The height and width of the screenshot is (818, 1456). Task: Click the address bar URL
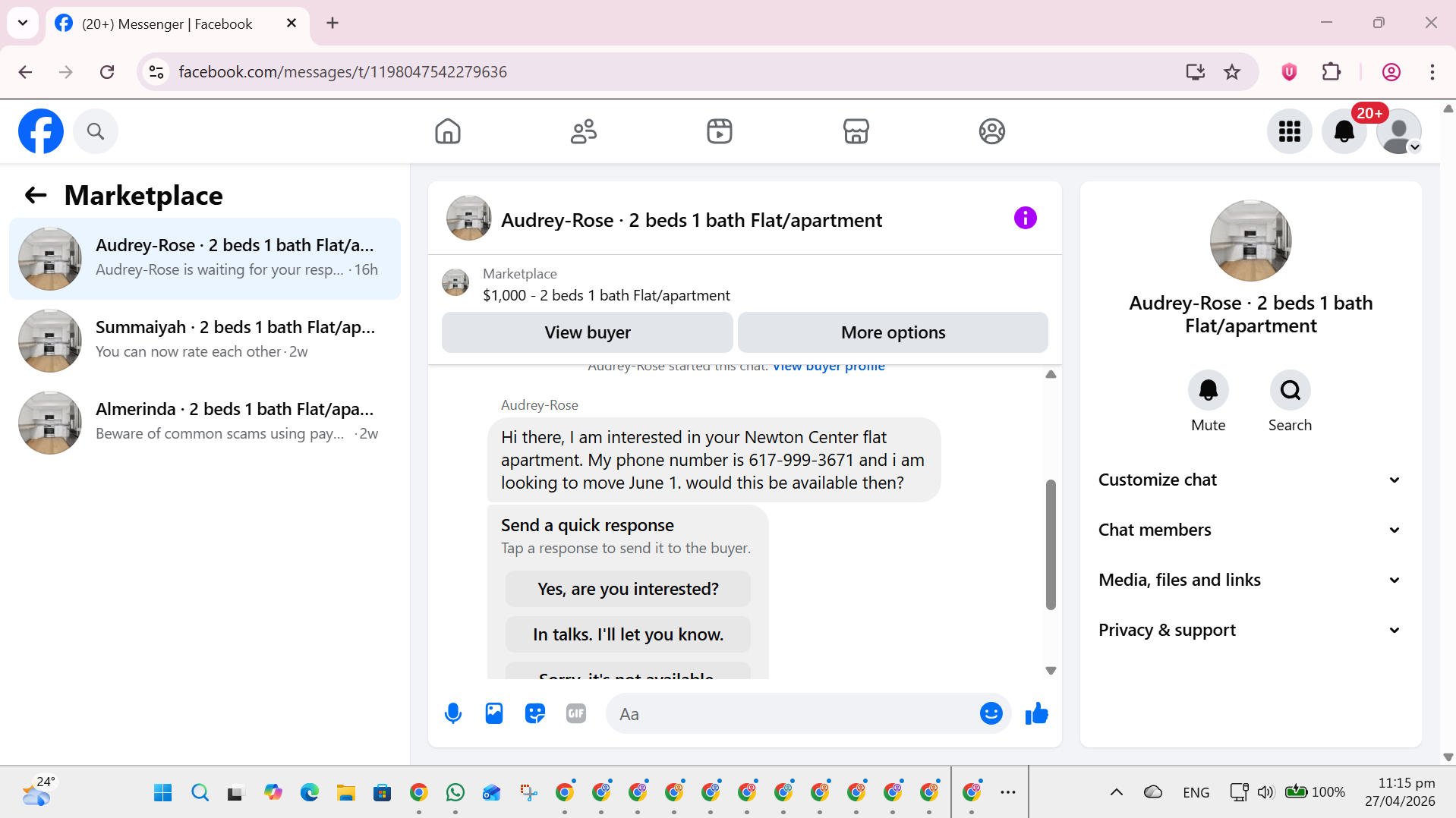[x=342, y=72]
